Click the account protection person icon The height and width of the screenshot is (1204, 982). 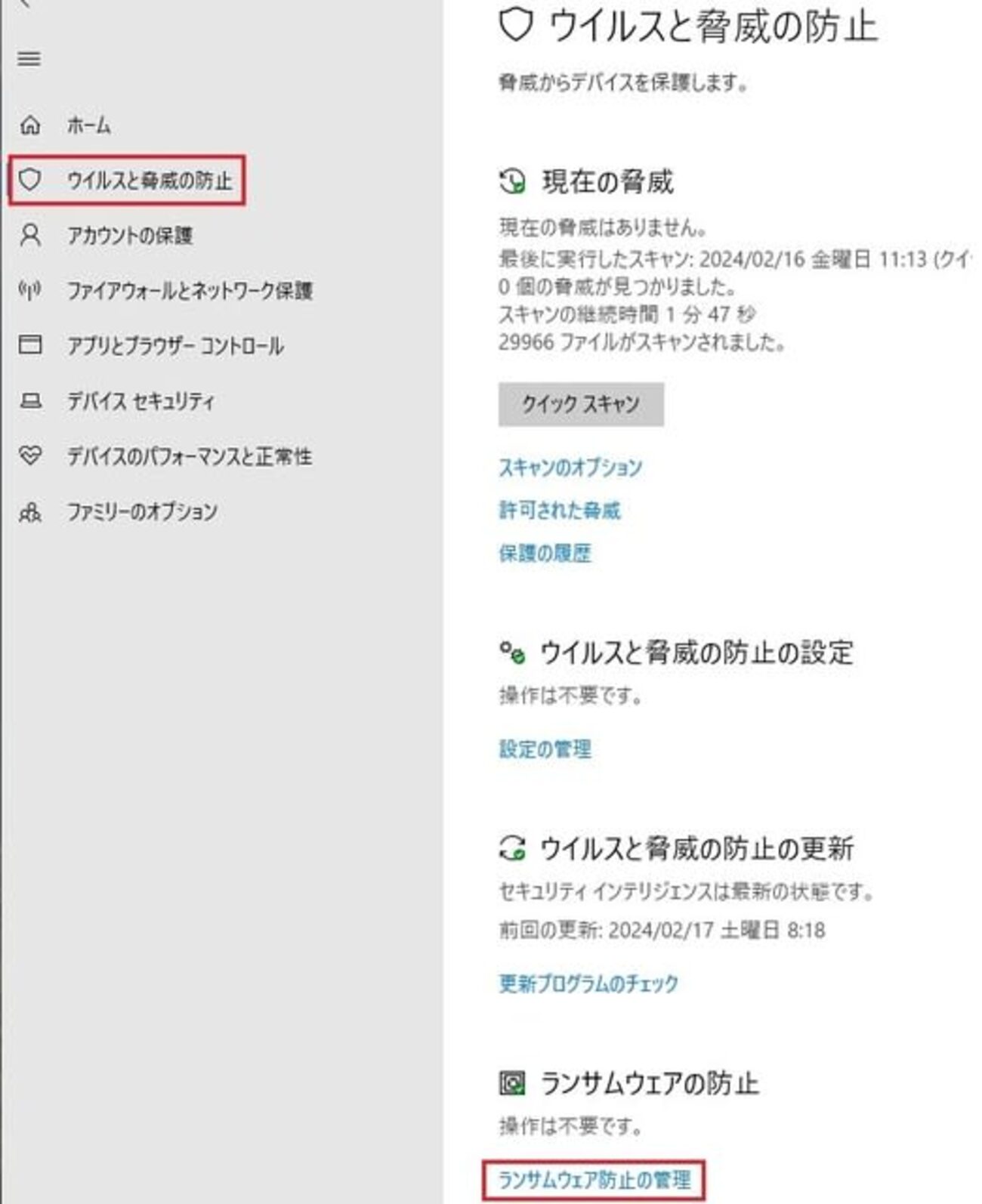(x=30, y=235)
